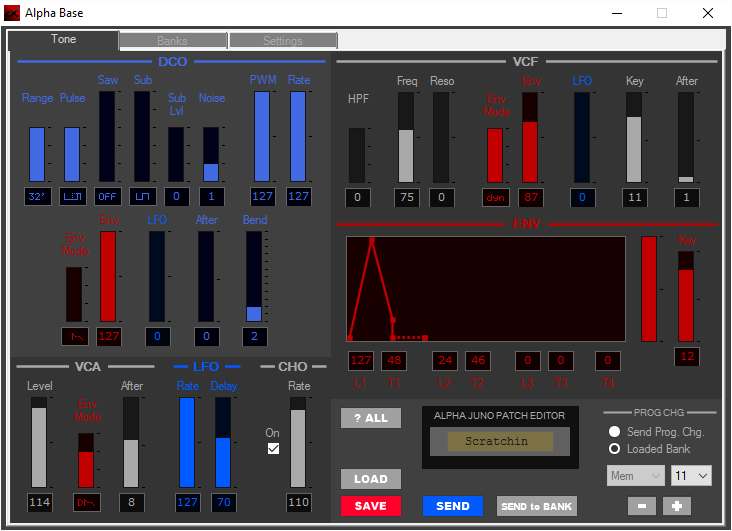Click the envelope L1 value 127
This screenshot has width=732, height=531.
tap(361, 361)
